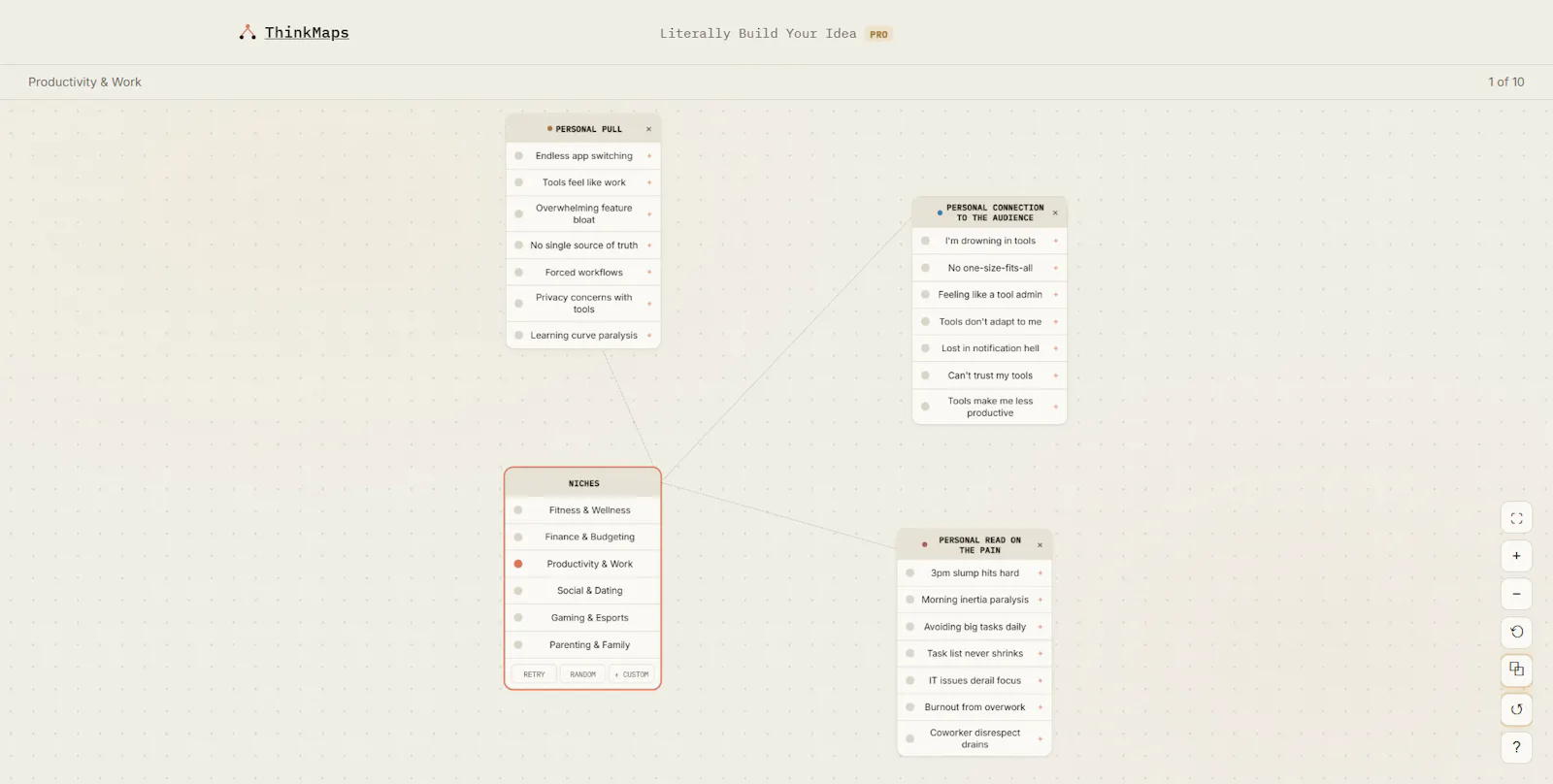Toggle the dot beside Can't trust my tools
Screen dimensions: 1553x784
[926, 376]
